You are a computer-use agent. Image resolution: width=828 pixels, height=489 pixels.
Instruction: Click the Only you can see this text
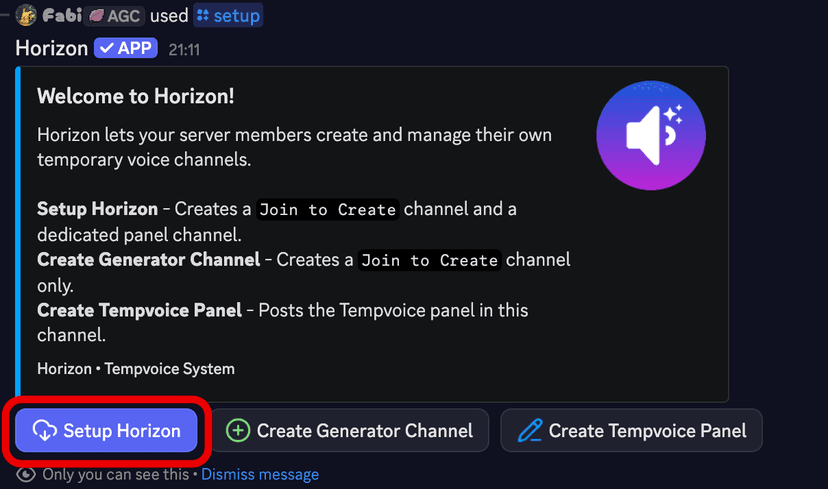tap(116, 474)
